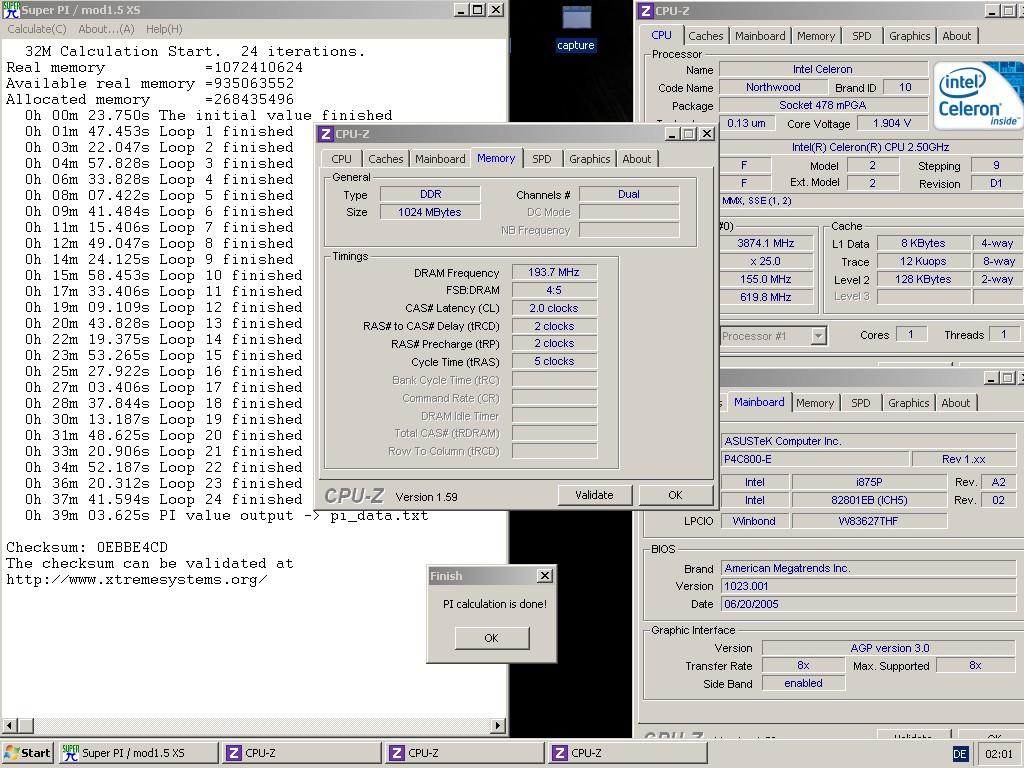Screen dimensions: 1024x768
Task: Click Cycle Time value 5 clocks
Action: pyautogui.click(x=554, y=361)
